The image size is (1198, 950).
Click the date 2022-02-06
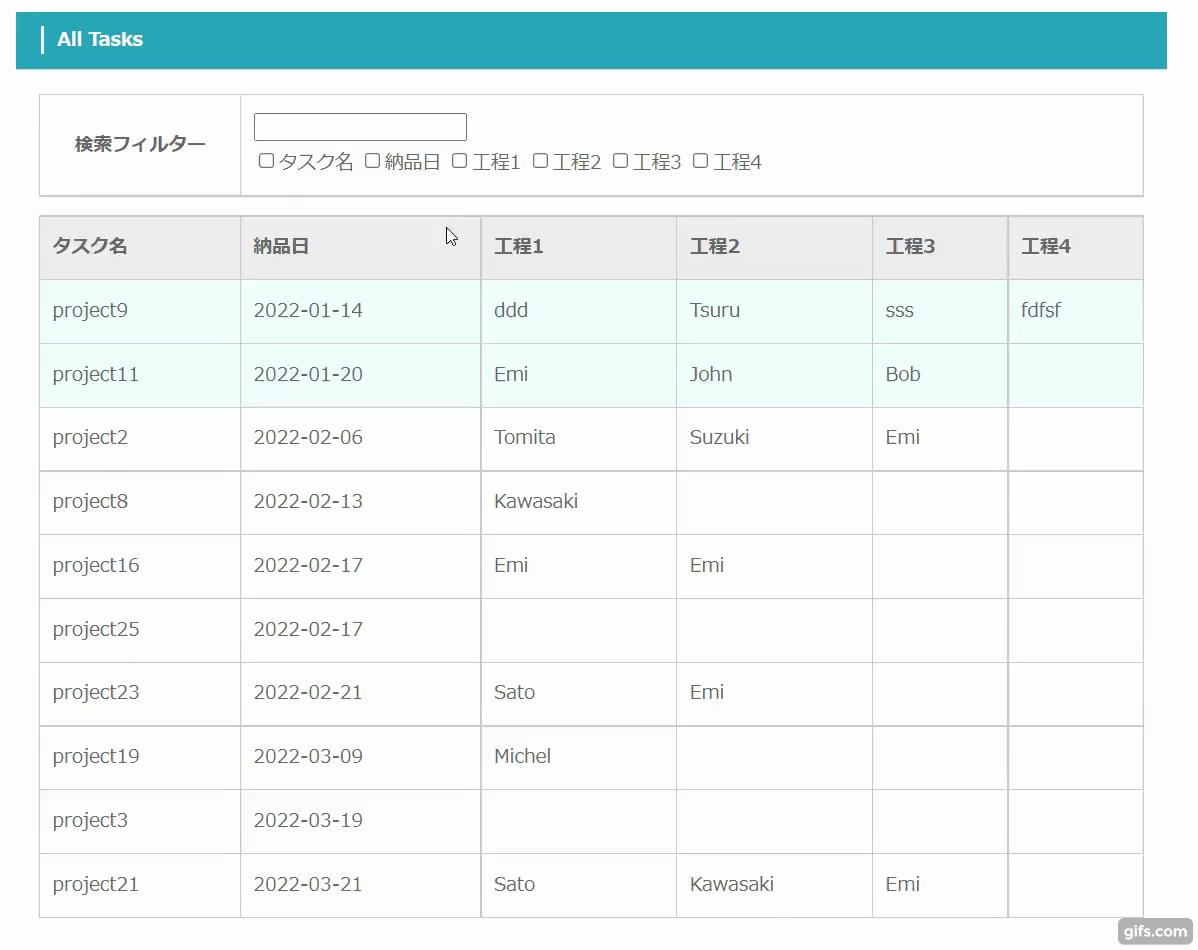pos(308,437)
